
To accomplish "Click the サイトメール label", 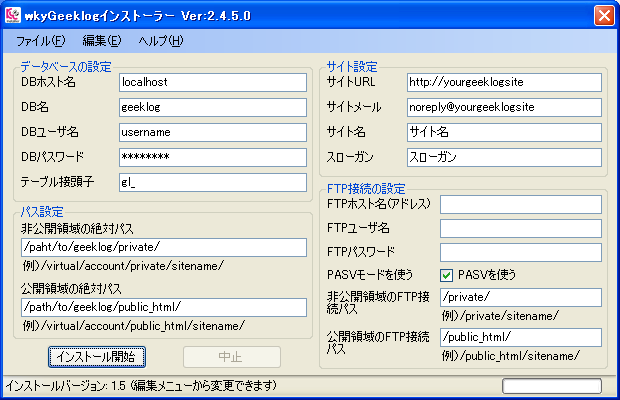I will [x=354, y=107].
